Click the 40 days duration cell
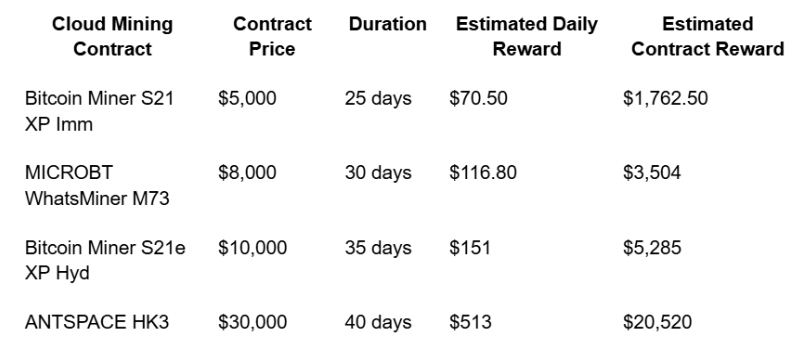 [x=378, y=322]
